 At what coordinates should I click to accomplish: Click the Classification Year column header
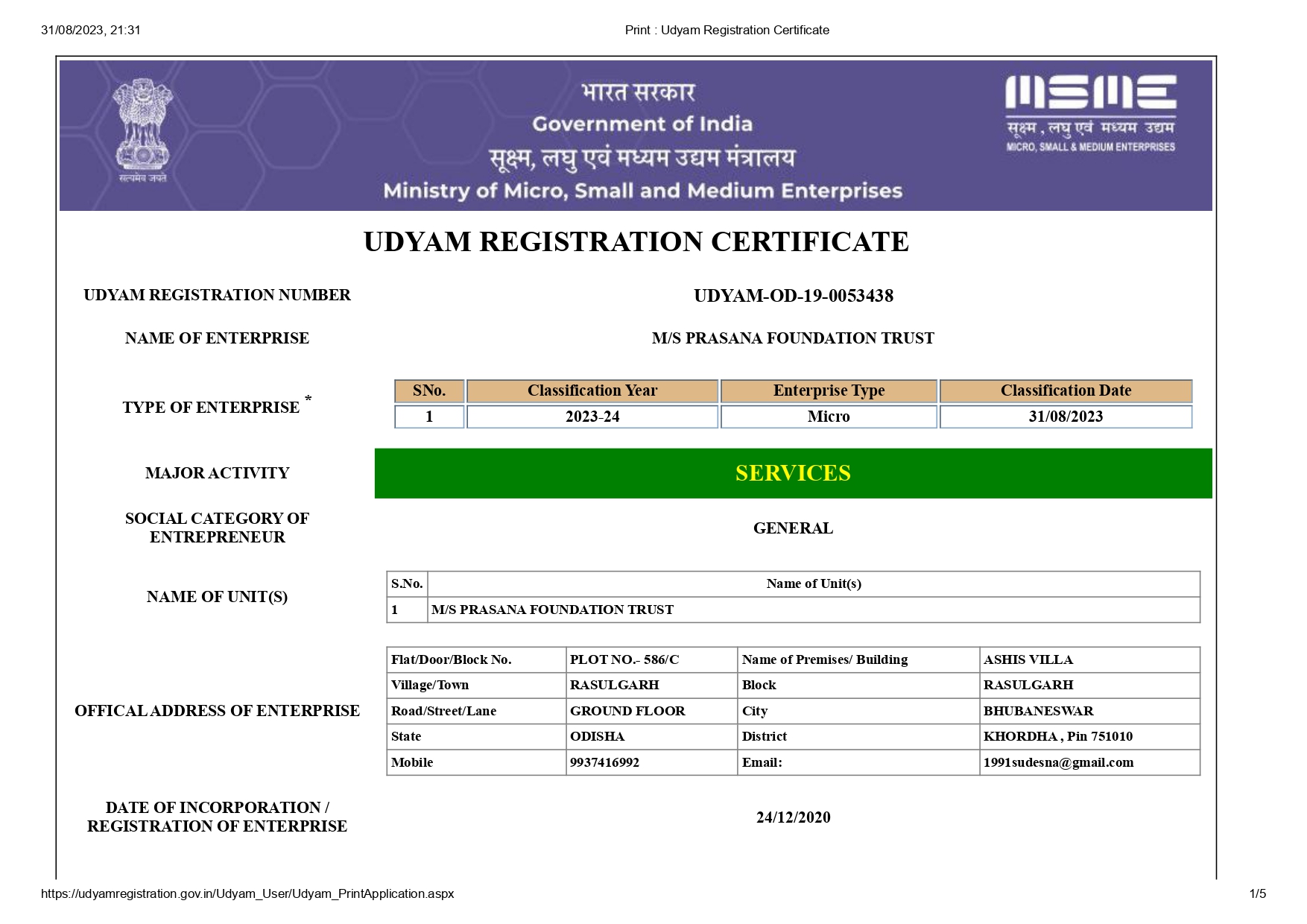(592, 391)
